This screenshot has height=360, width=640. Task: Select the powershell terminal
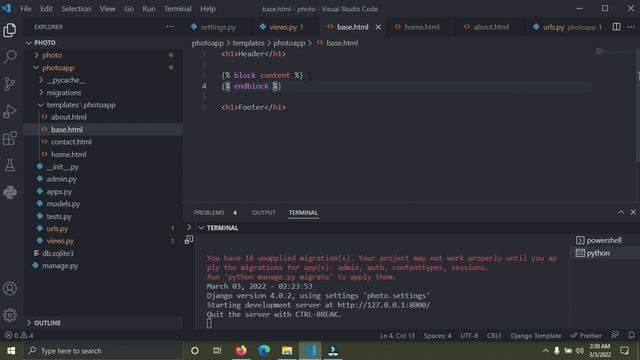pyautogui.click(x=599, y=240)
